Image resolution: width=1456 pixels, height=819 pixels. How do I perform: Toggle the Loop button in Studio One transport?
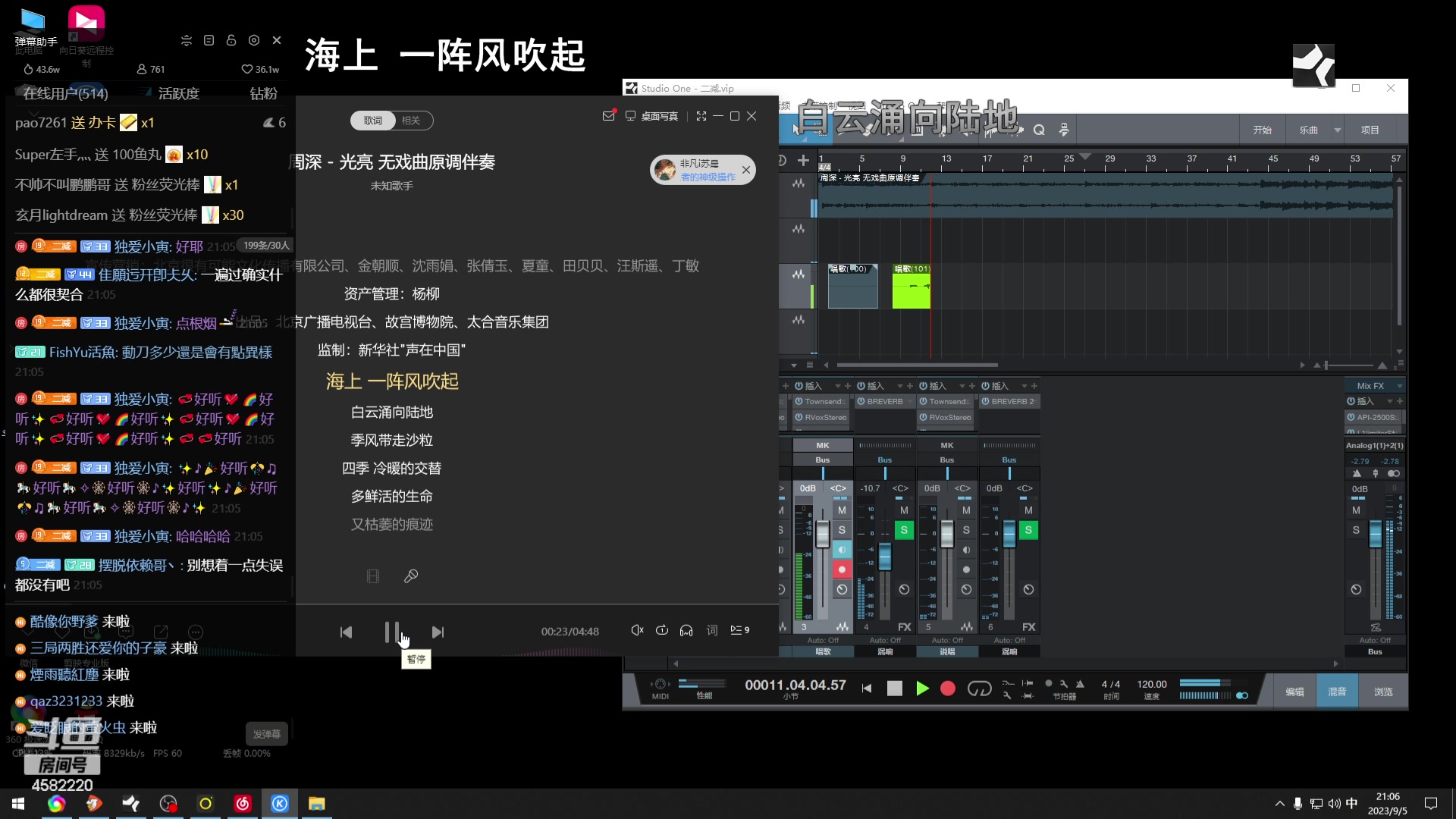coord(979,689)
